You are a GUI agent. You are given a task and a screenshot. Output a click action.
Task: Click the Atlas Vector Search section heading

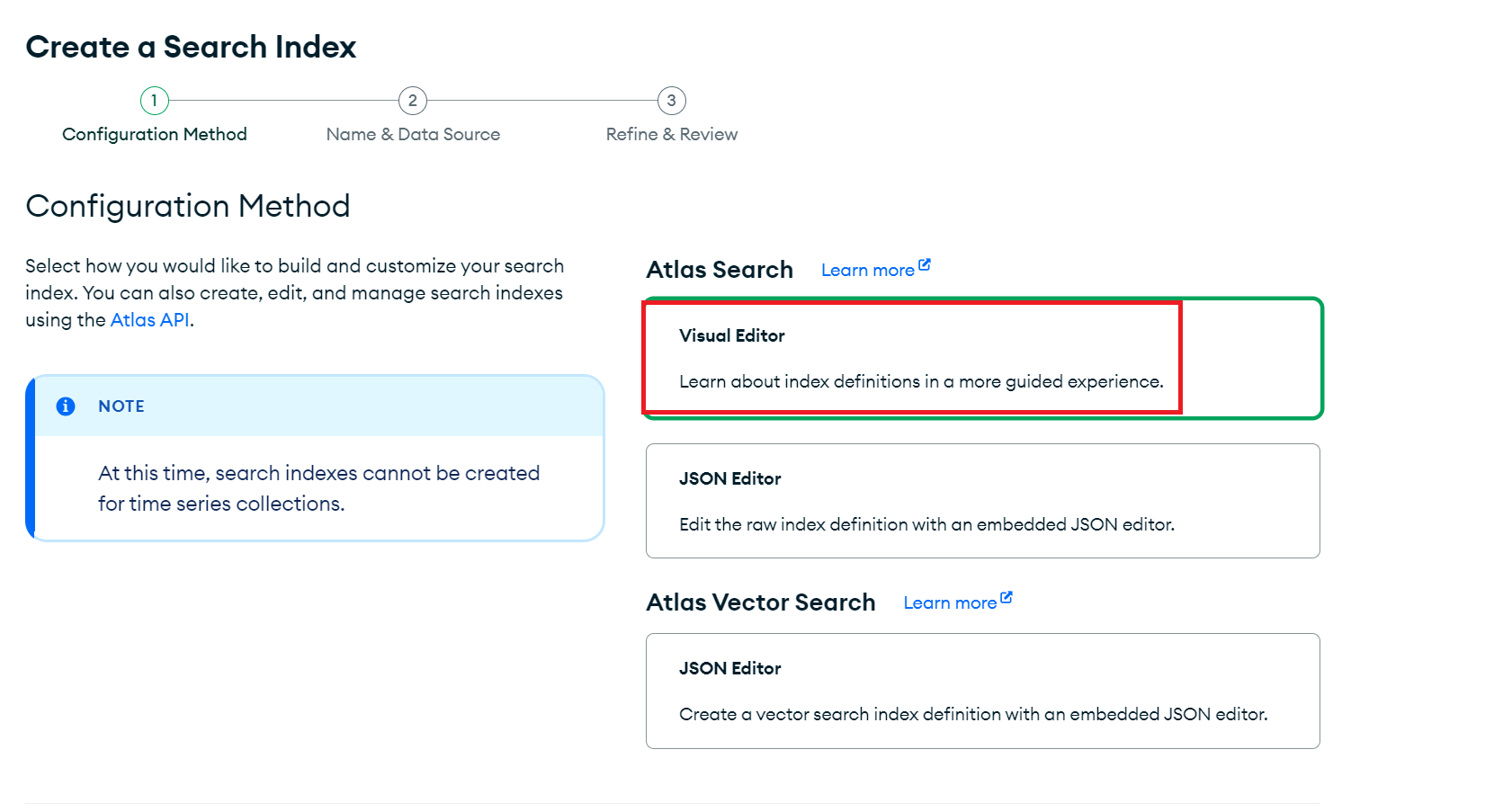coord(760,602)
